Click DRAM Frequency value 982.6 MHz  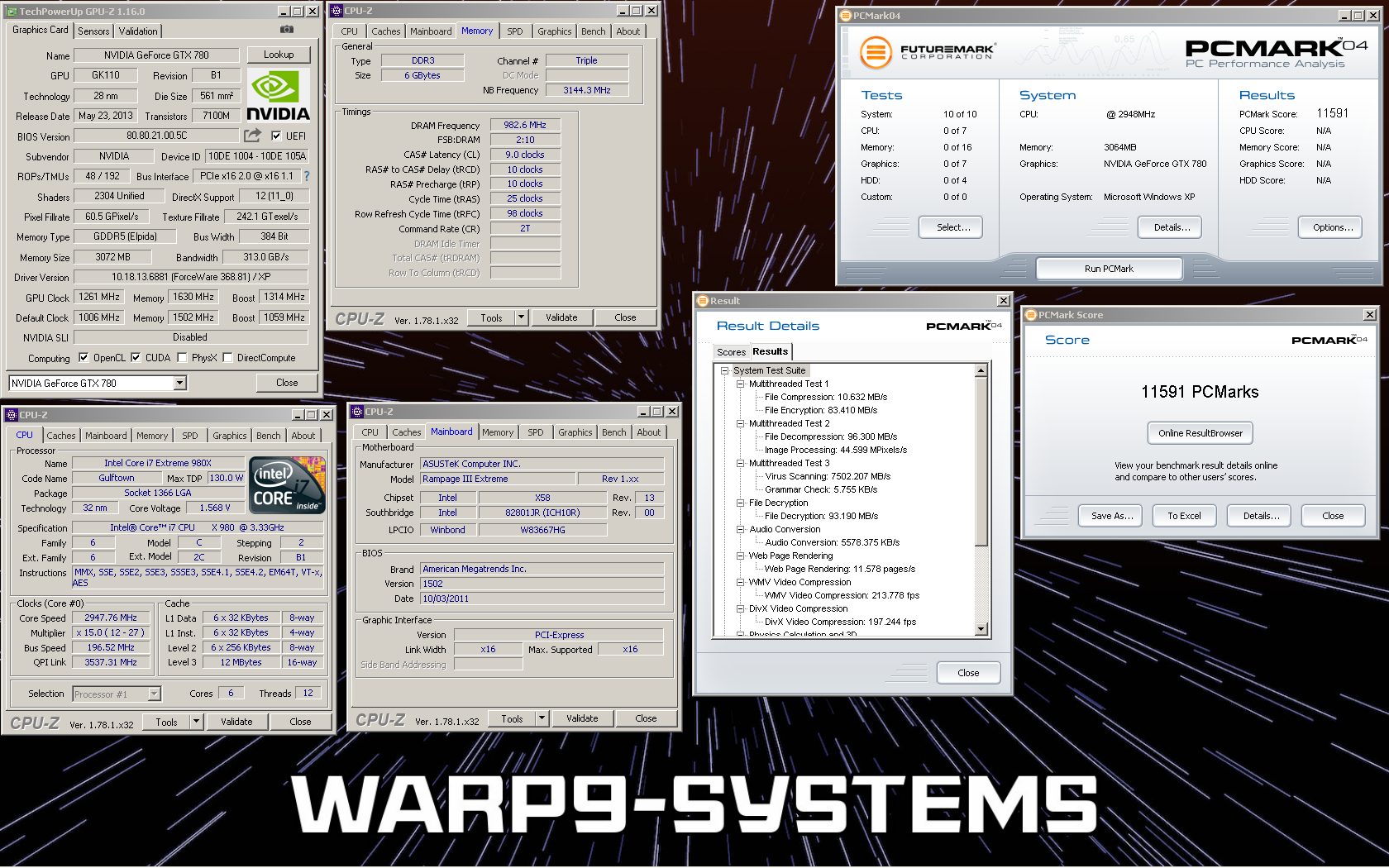pos(525,125)
